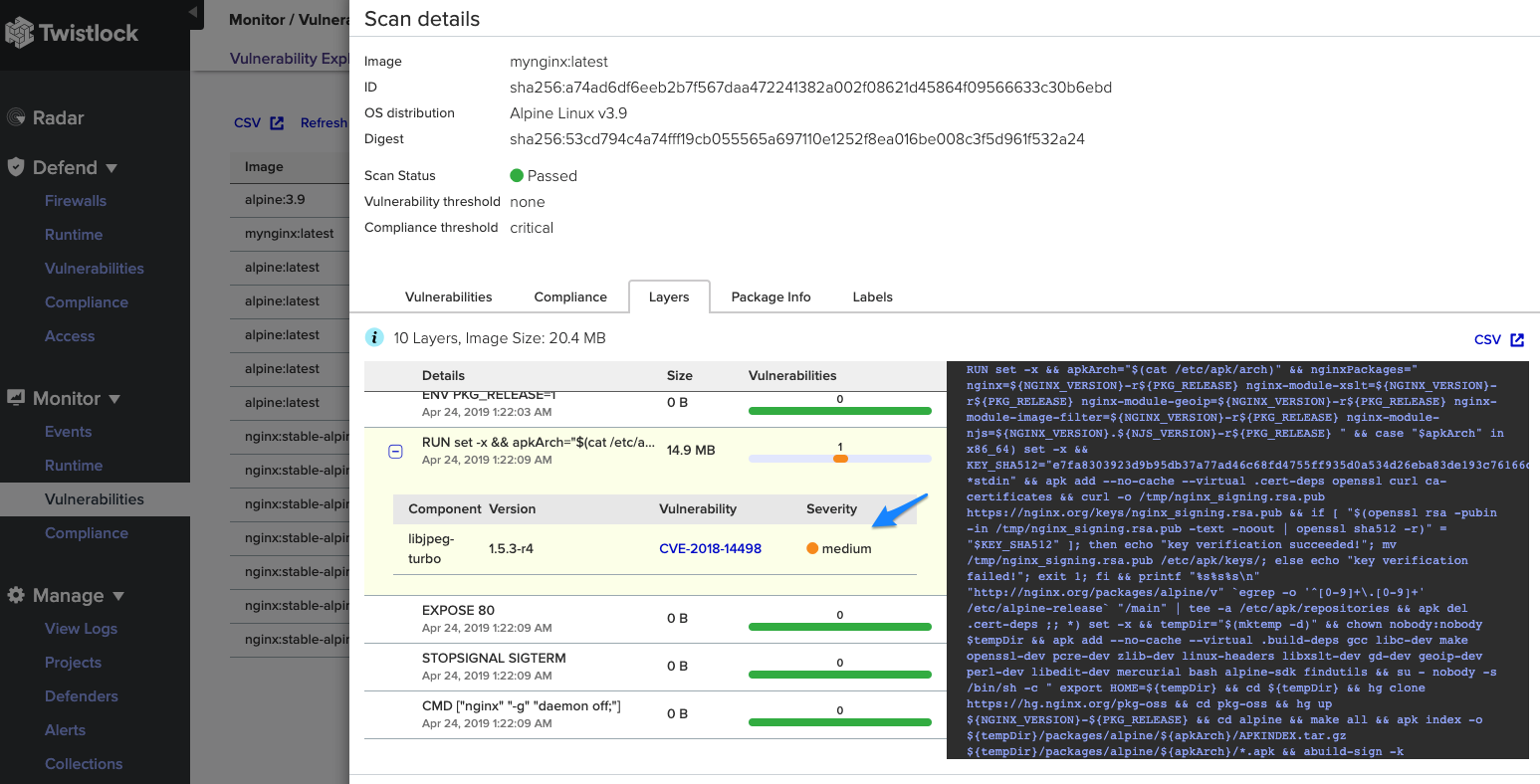This screenshot has height=784, width=1540.
Task: Click the Alpine Linux v3.9 value
Action: coord(568,113)
